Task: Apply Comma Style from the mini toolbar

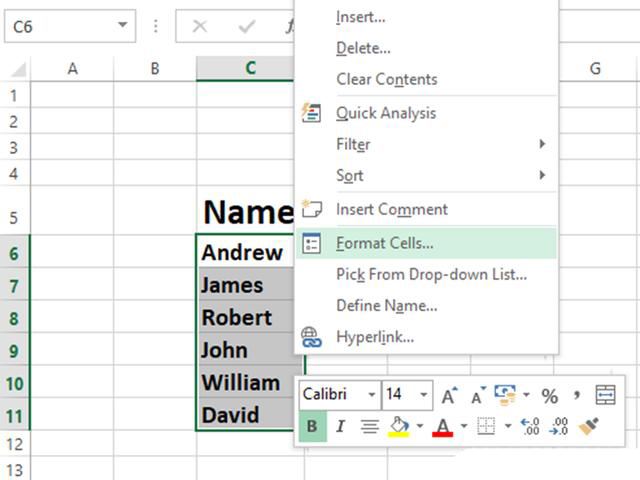Action: click(x=577, y=395)
